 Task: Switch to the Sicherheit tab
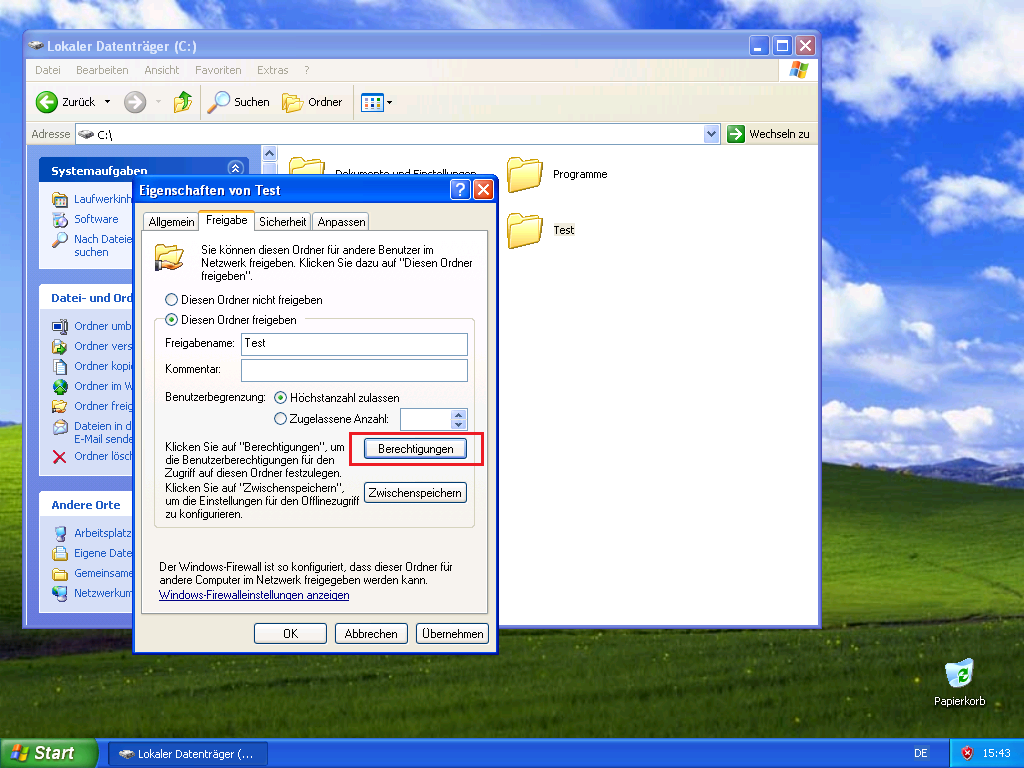tap(283, 222)
